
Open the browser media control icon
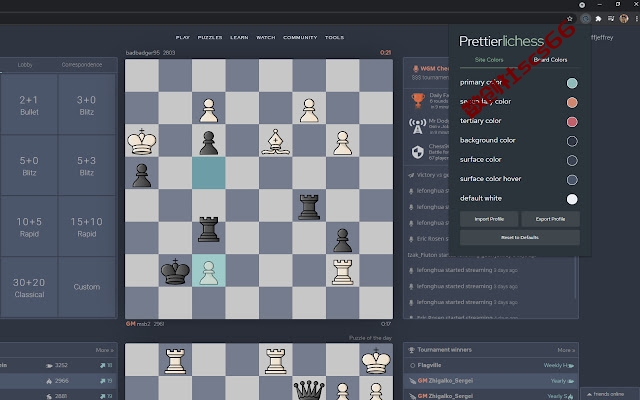coord(611,18)
